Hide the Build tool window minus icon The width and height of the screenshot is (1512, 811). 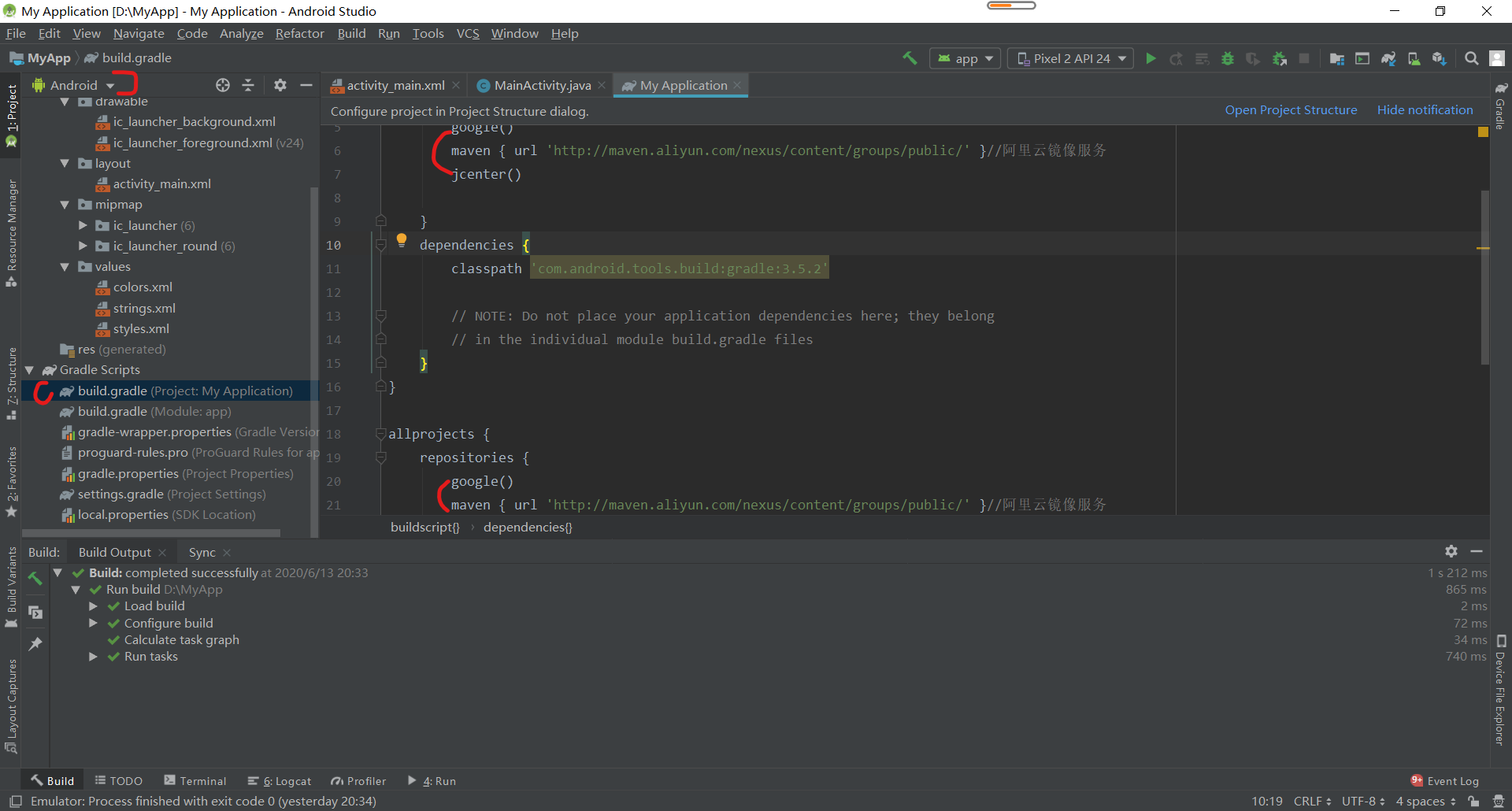[1477, 551]
